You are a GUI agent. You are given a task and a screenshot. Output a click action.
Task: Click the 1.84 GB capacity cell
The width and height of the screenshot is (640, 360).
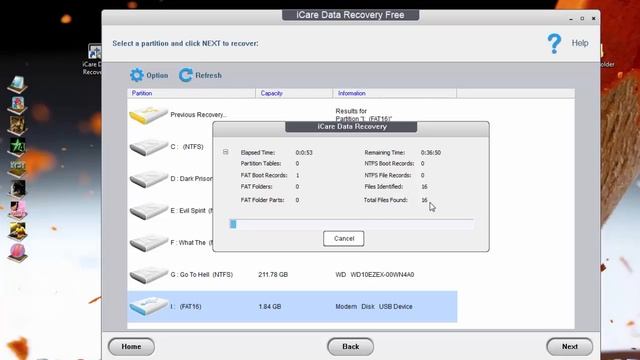coord(270,307)
